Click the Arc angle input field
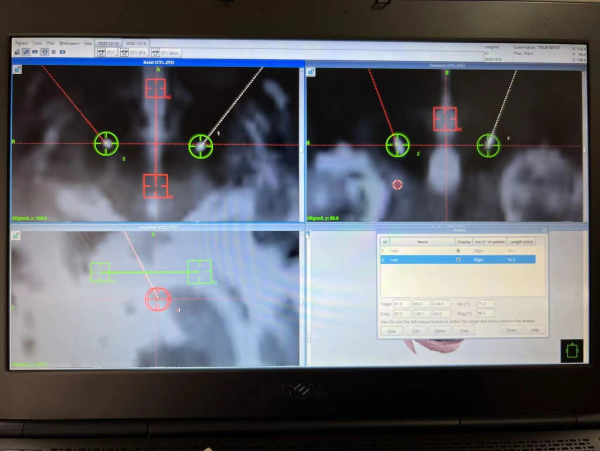The height and width of the screenshot is (451, 600). coord(485,303)
